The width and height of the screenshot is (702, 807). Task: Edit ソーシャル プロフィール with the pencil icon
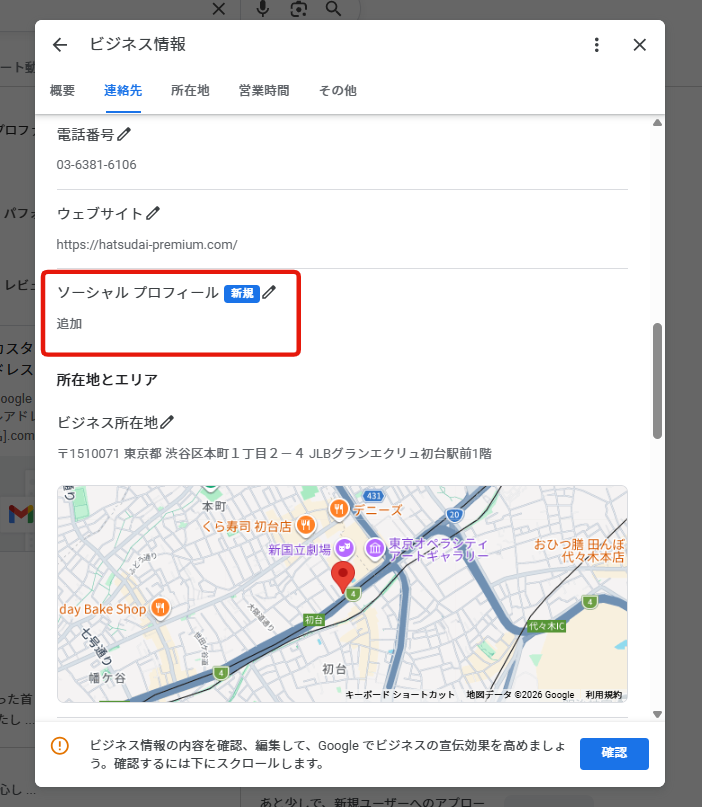pos(269,293)
